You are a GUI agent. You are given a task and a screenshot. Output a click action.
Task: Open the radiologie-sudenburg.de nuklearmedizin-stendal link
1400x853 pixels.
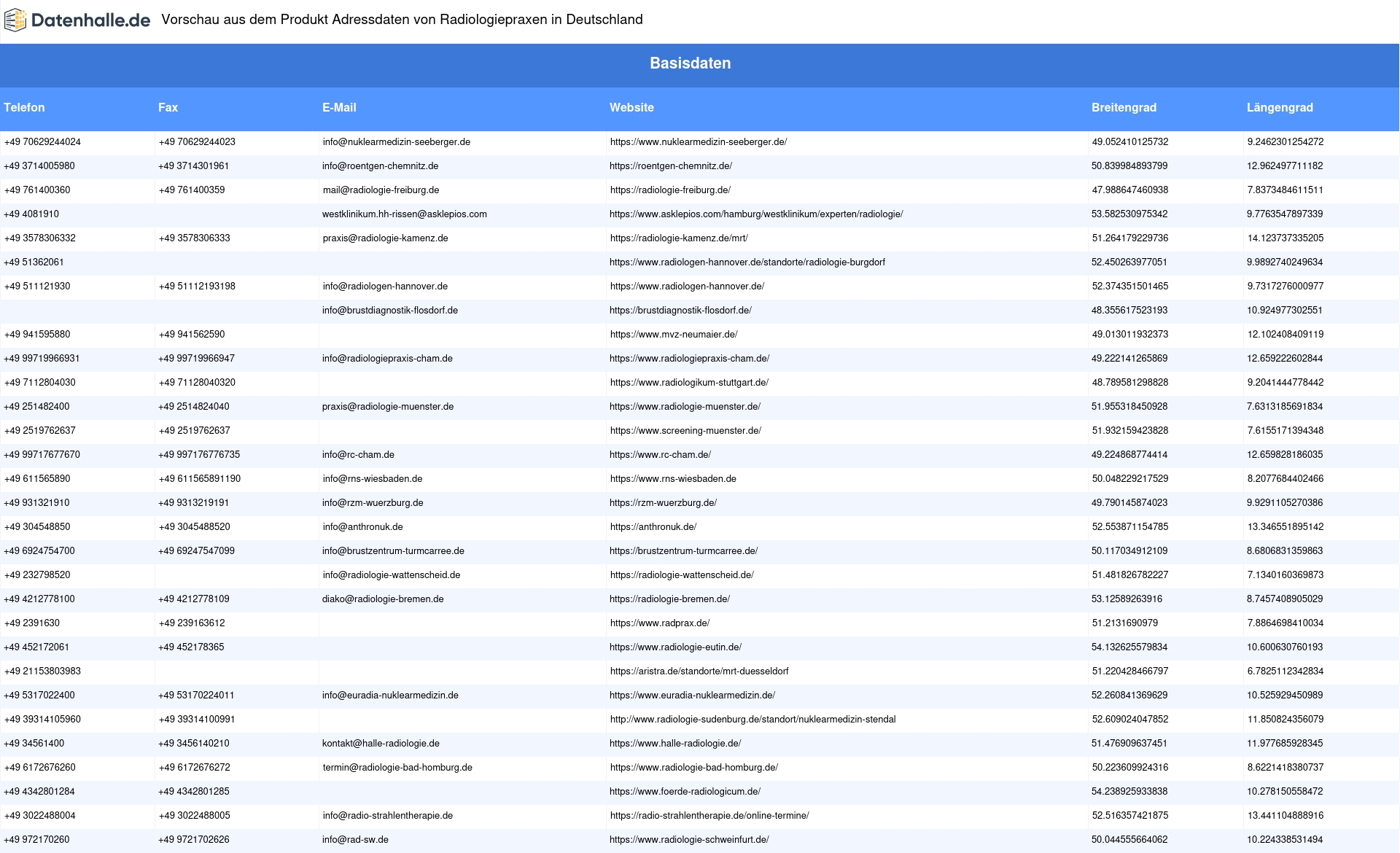753,720
